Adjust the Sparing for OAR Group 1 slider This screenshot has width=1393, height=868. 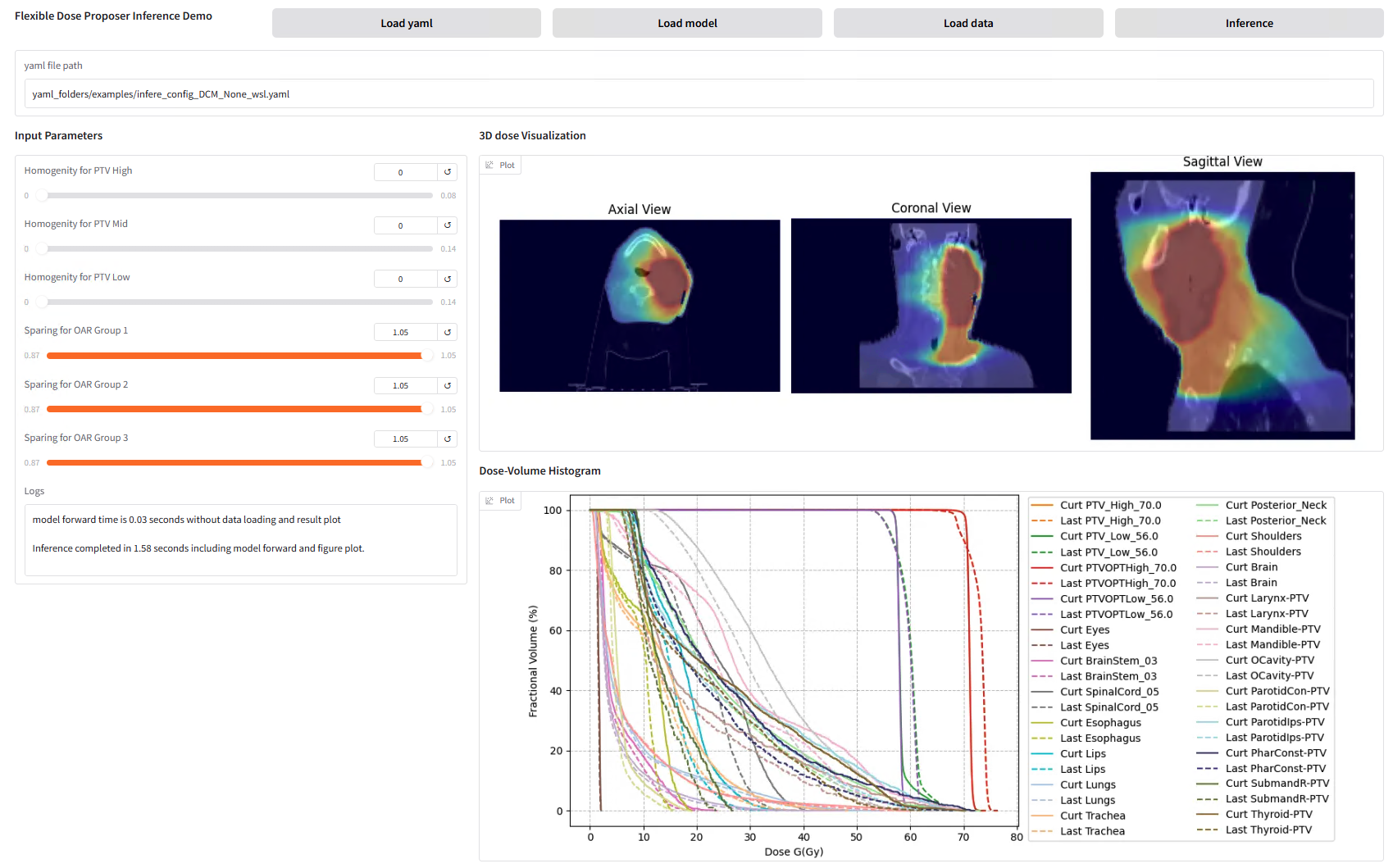238,356
